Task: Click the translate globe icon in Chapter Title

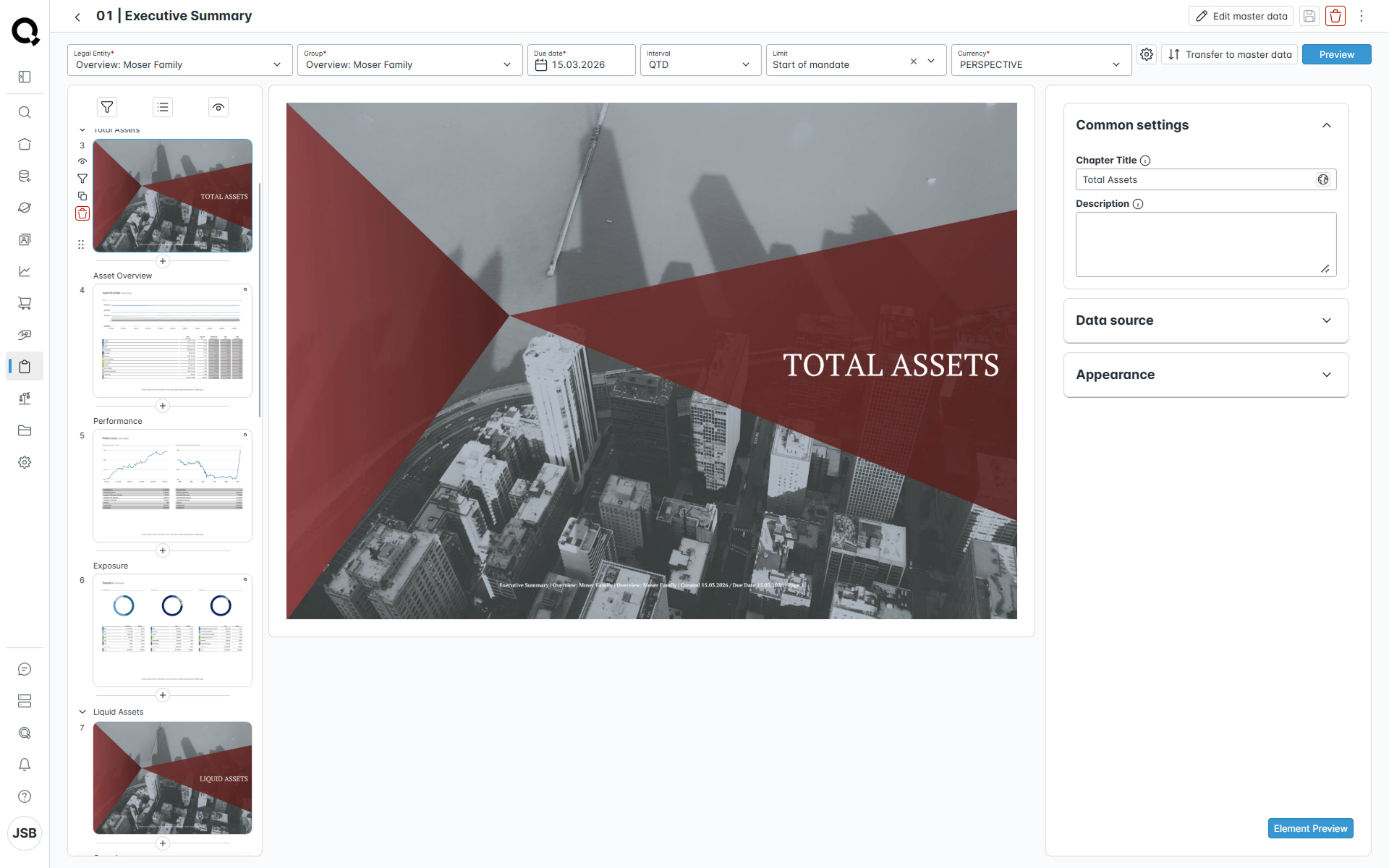Action: click(x=1323, y=179)
